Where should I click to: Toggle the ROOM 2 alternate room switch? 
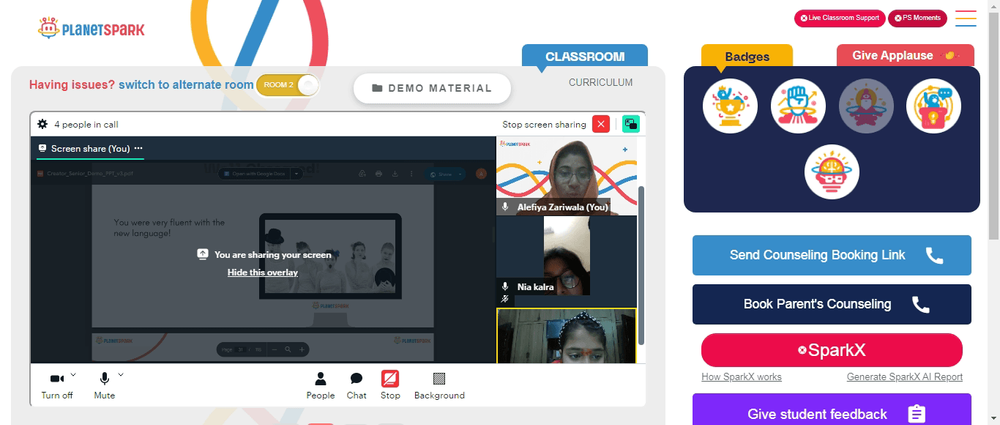tap(288, 85)
